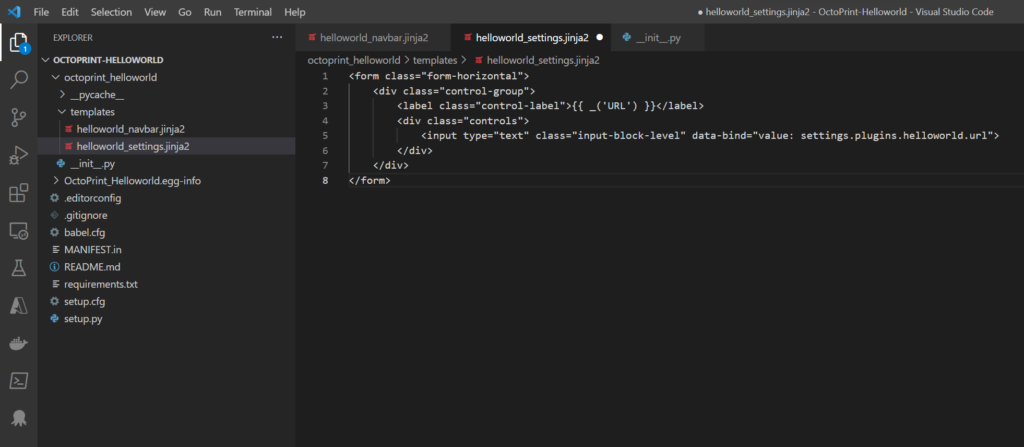Click the jinja icon on helloworld_navbar.jinja2 tab
This screenshot has width=1024, height=447.
point(312,38)
